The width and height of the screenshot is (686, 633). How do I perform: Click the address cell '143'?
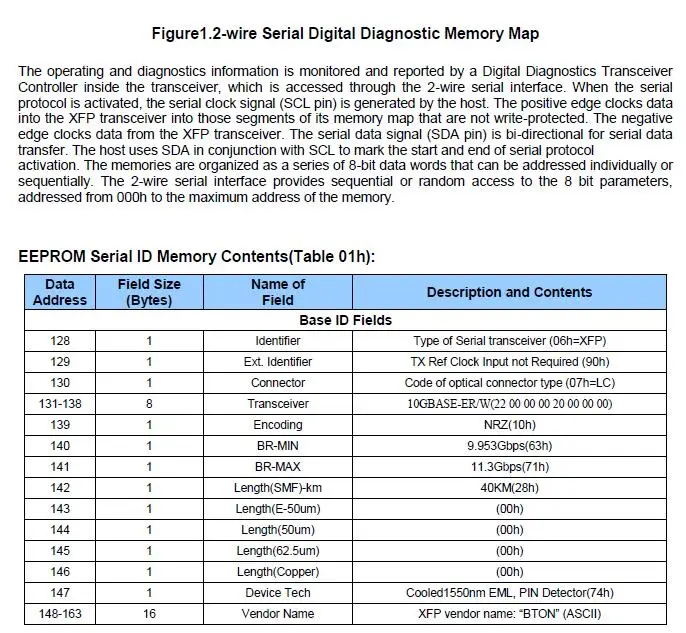(x=60, y=509)
